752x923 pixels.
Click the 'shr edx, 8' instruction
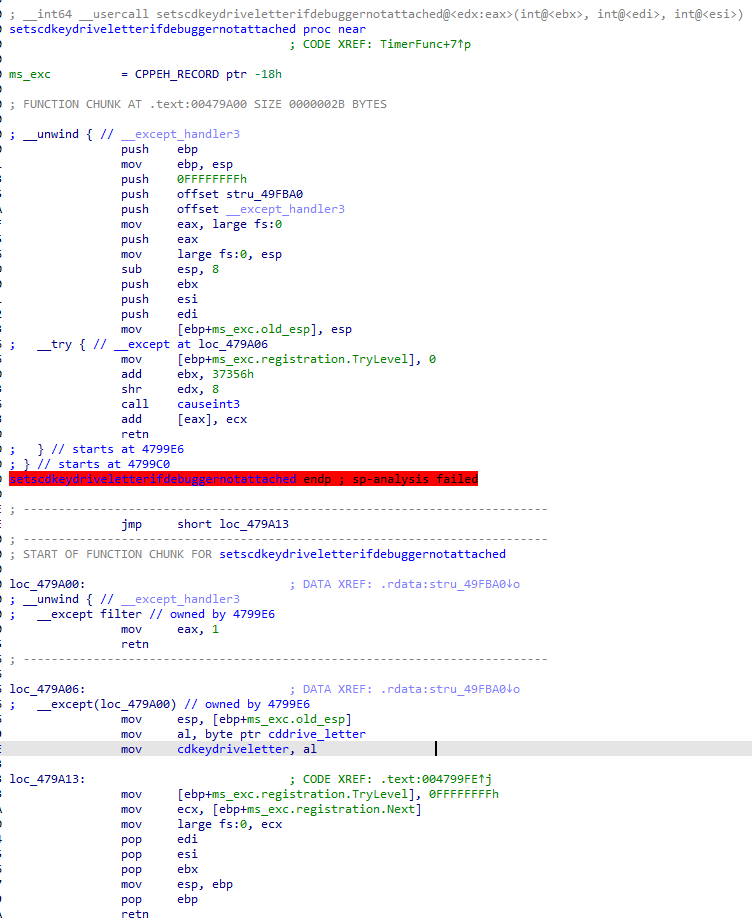[x=170, y=389]
